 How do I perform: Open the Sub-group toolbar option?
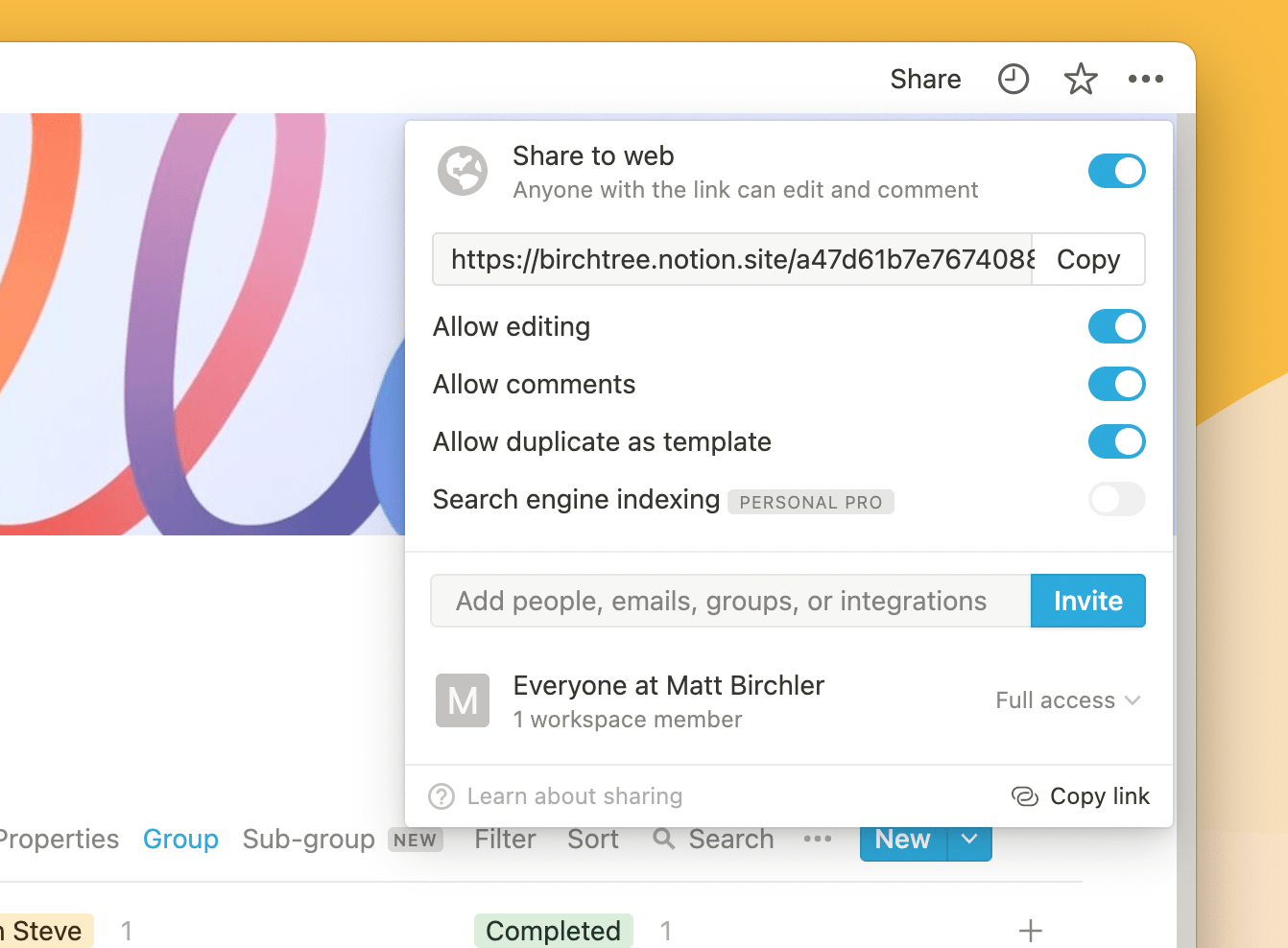tap(309, 839)
